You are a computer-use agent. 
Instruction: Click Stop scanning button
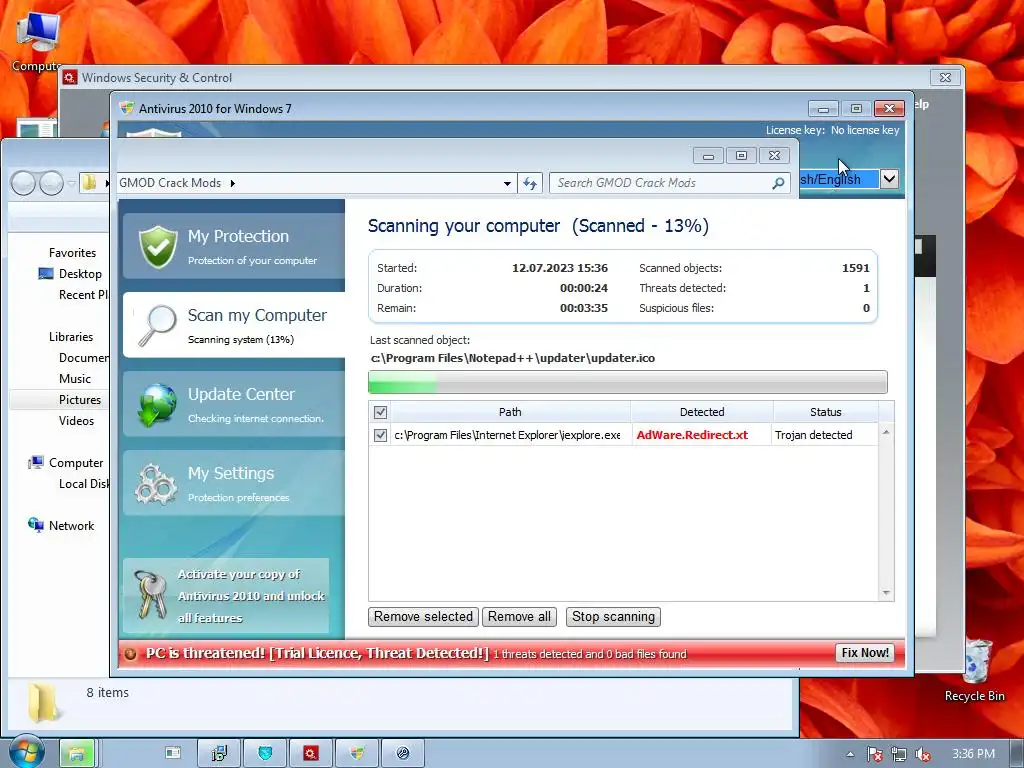[613, 617]
